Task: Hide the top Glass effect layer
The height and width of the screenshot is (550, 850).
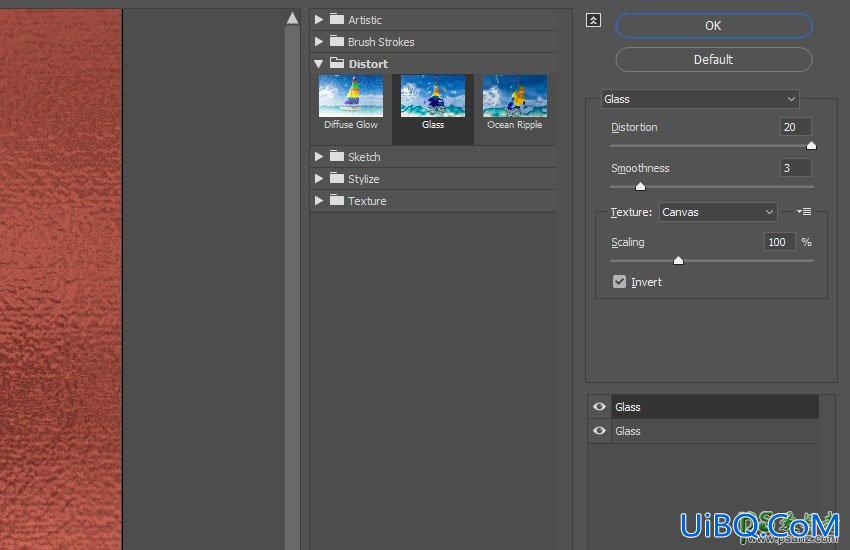Action: click(x=599, y=406)
